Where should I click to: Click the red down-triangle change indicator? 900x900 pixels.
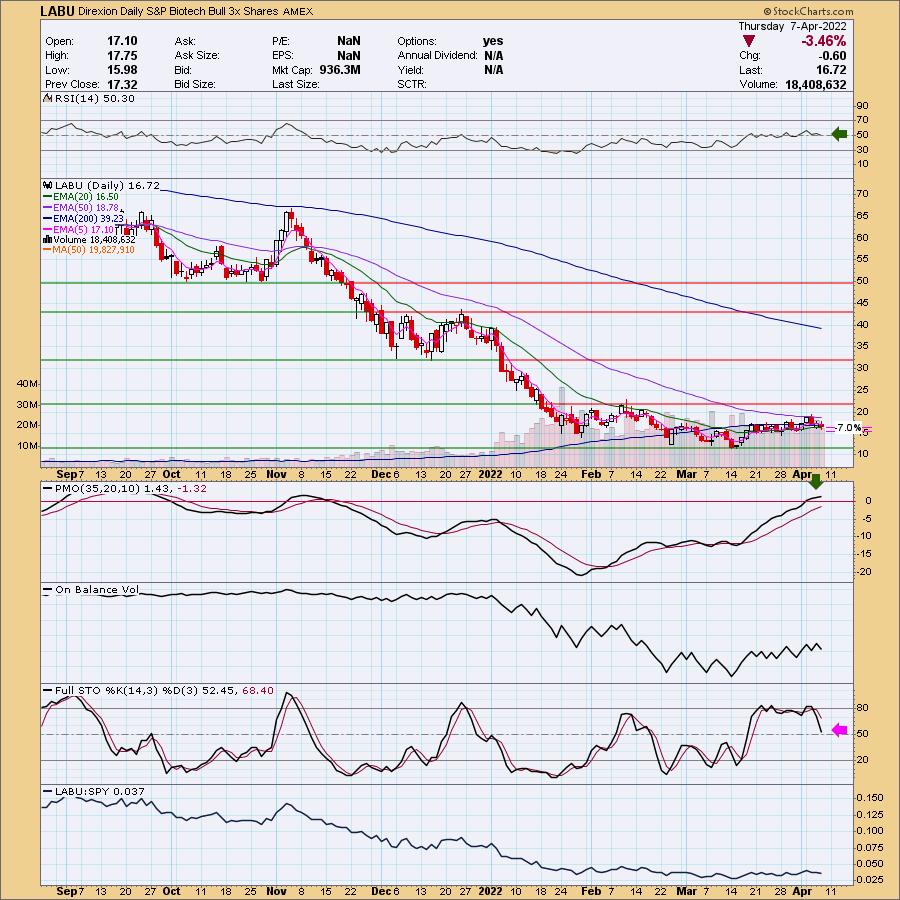point(748,41)
